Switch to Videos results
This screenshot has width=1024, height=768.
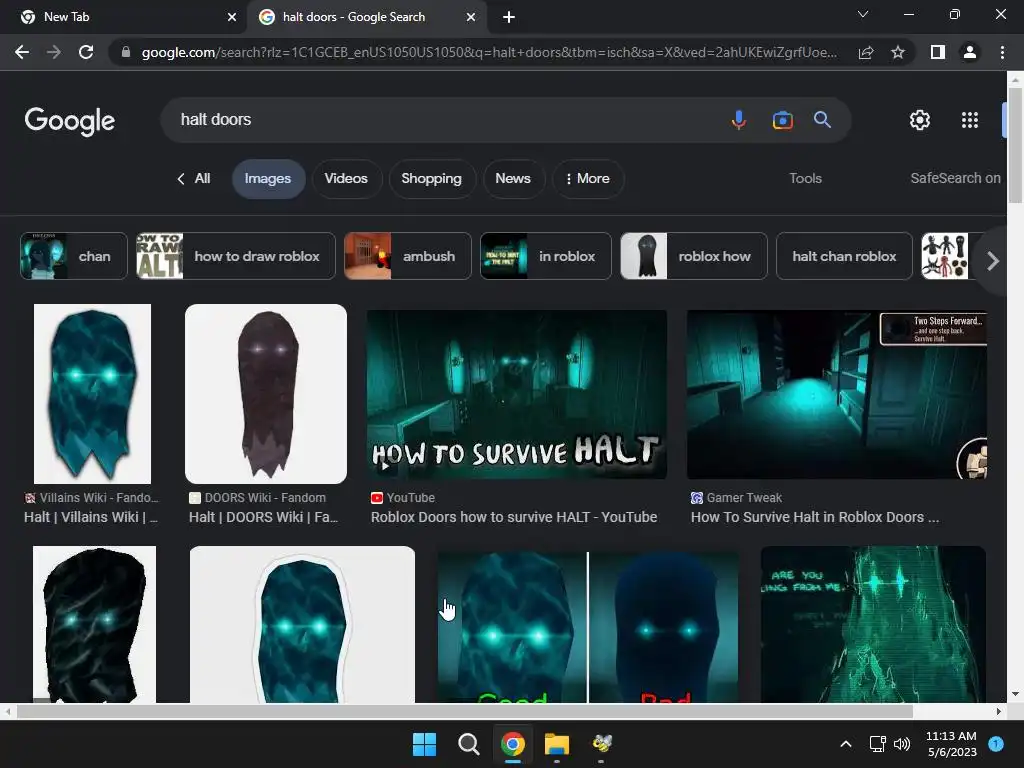click(346, 179)
